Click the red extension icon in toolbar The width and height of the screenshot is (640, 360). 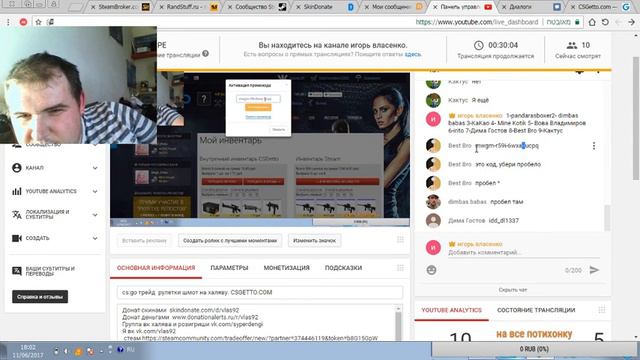pos(23,22)
